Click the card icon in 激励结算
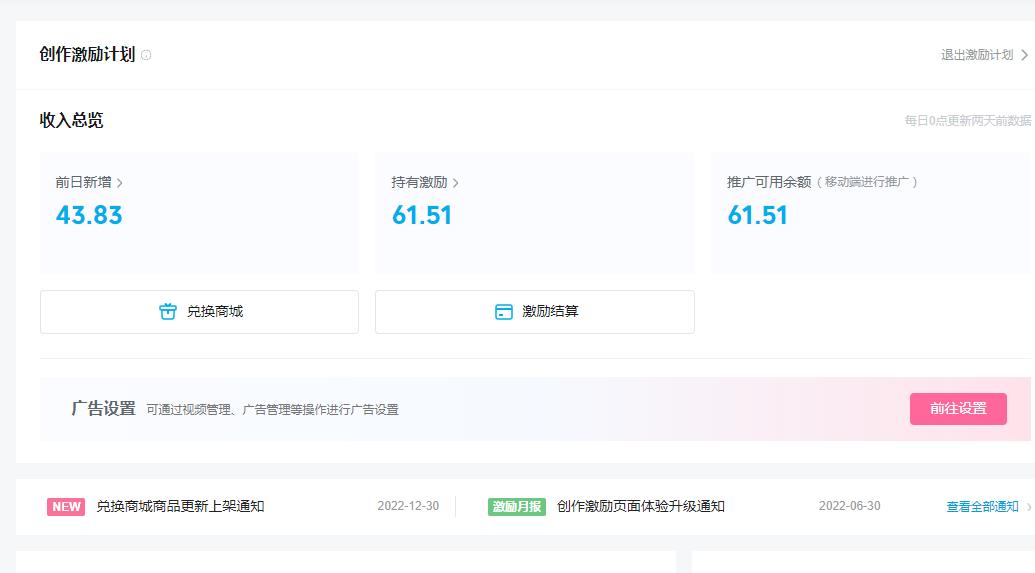 pos(504,312)
